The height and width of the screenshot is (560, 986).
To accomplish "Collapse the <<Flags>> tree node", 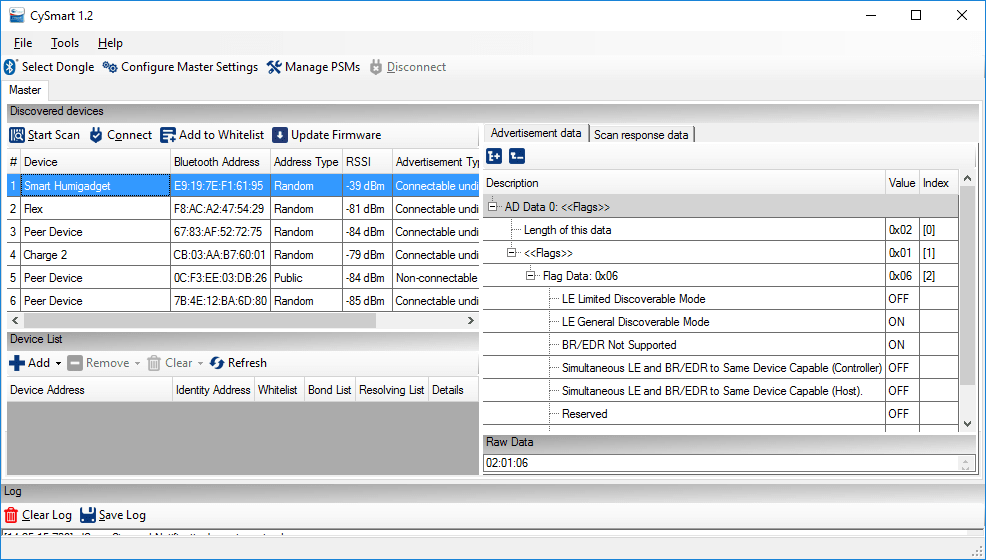I will tap(511, 253).
